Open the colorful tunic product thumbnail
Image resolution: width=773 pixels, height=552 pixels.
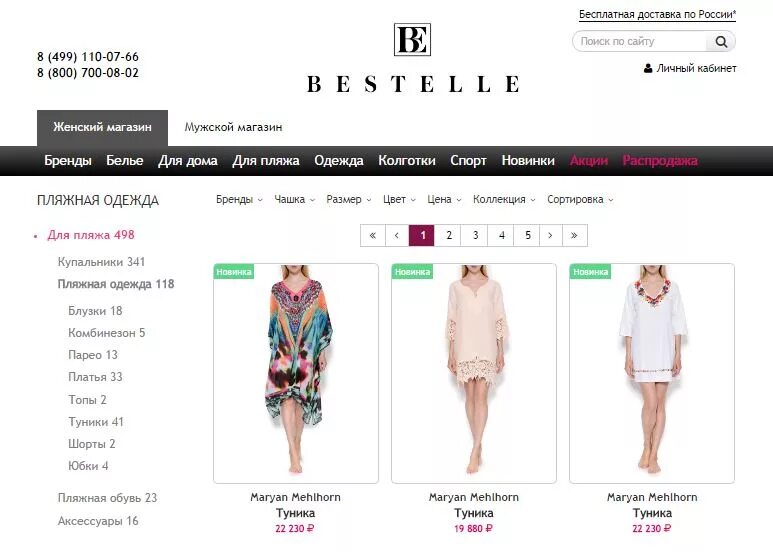[296, 373]
